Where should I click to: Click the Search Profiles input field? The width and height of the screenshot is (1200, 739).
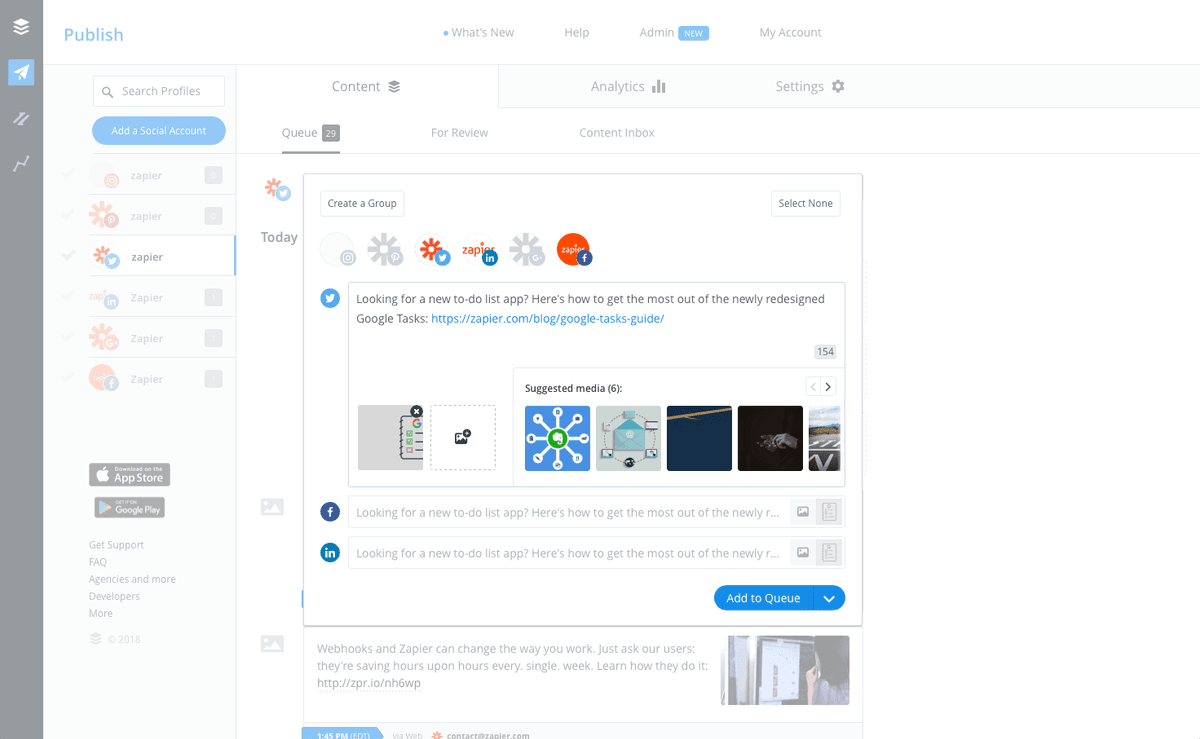159,91
